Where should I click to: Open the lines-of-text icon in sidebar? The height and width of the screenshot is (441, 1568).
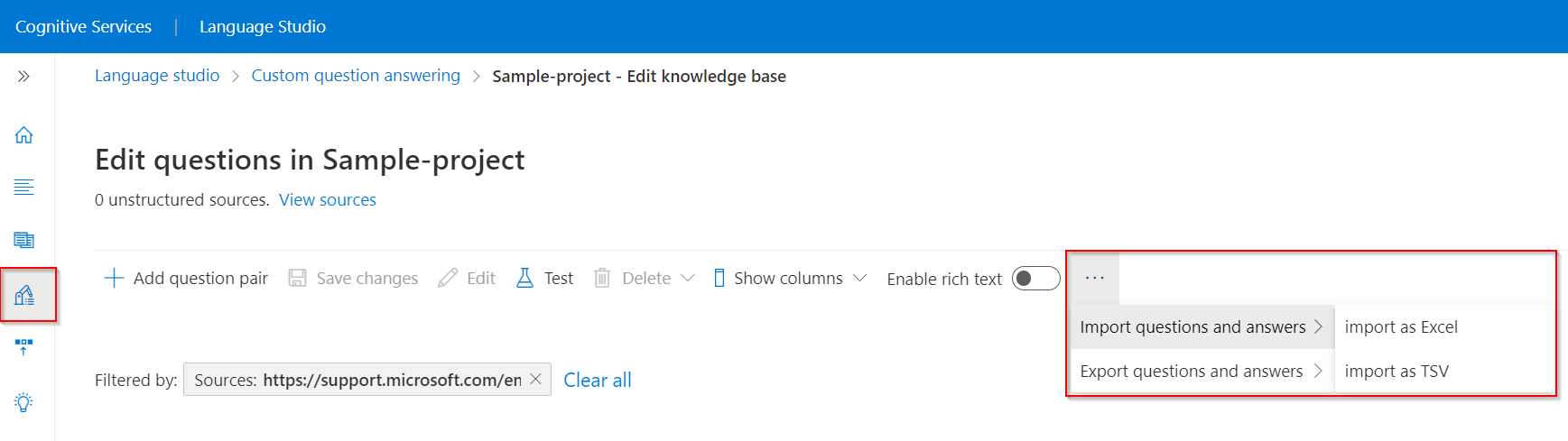tap(23, 187)
